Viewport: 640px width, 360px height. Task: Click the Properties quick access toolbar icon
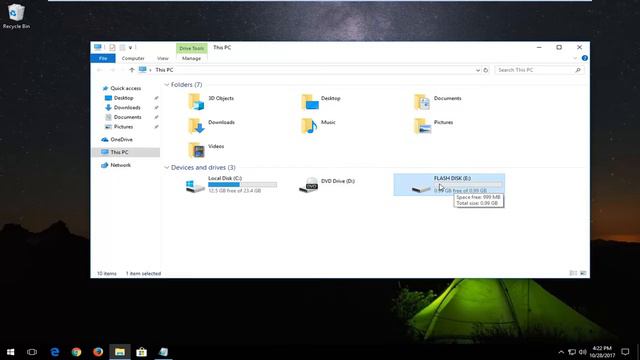click(112, 48)
